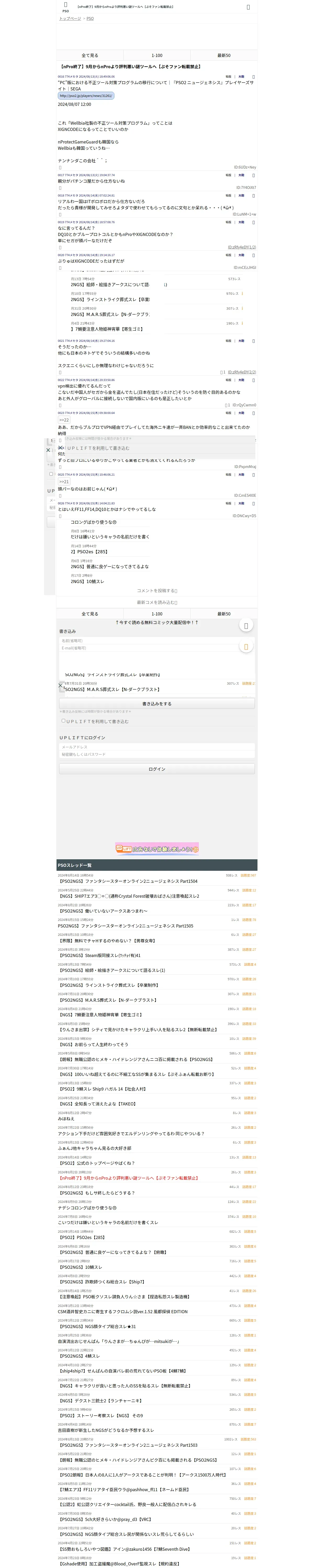The image size is (314, 1568).
Task: Focus the 秘密鍵もしくはパスワード field
Action: click(x=157, y=754)
